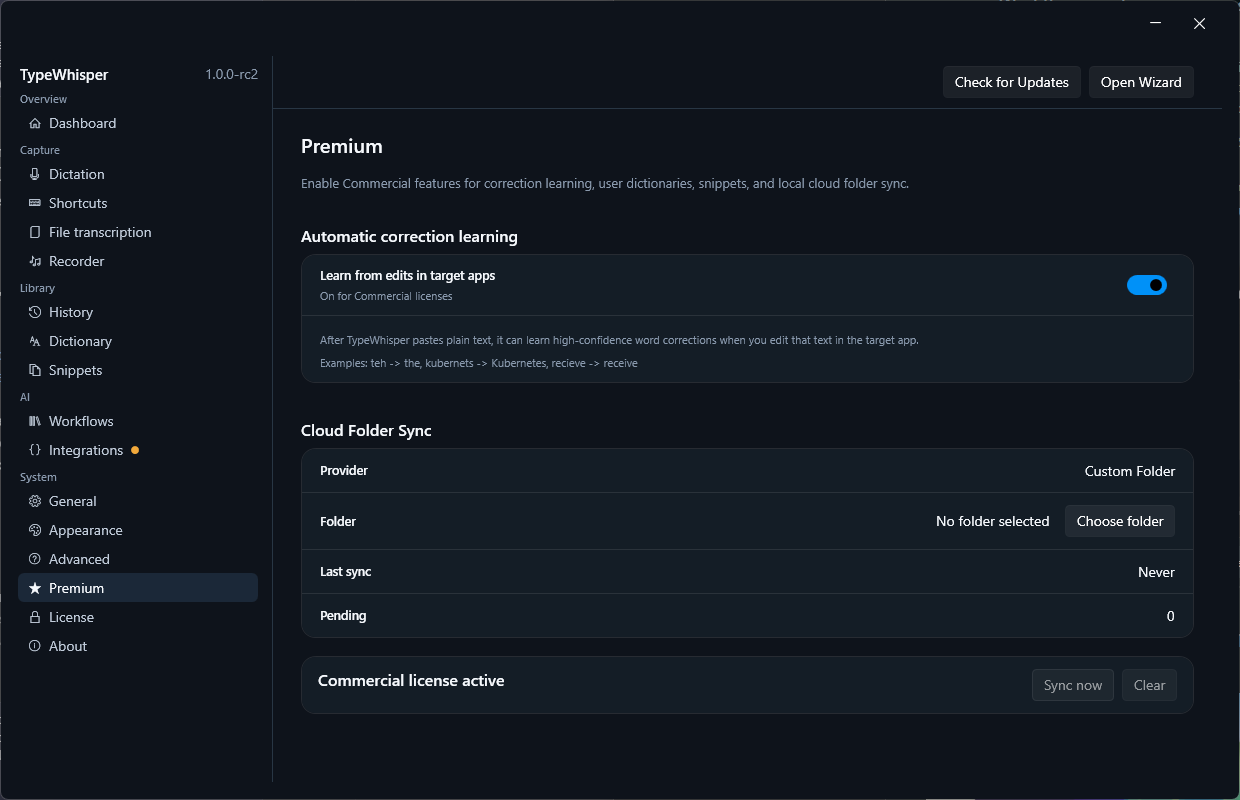1240x800 pixels.
Task: Open the Dashboard page label
Action: (82, 123)
